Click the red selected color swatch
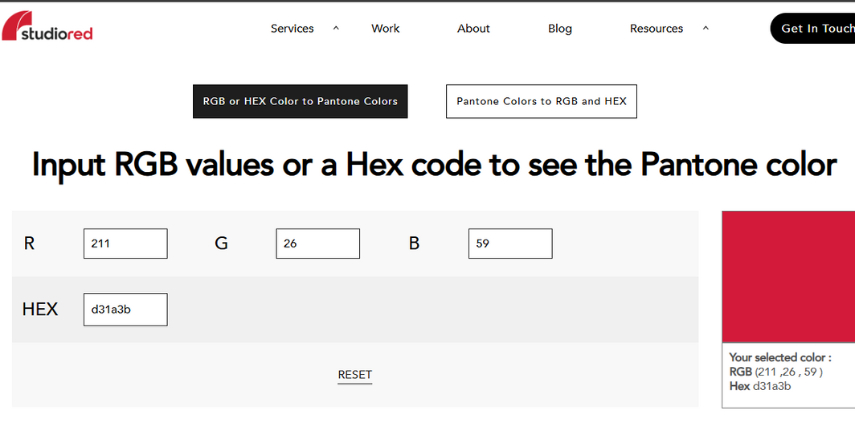855x425 pixels. pos(788,276)
